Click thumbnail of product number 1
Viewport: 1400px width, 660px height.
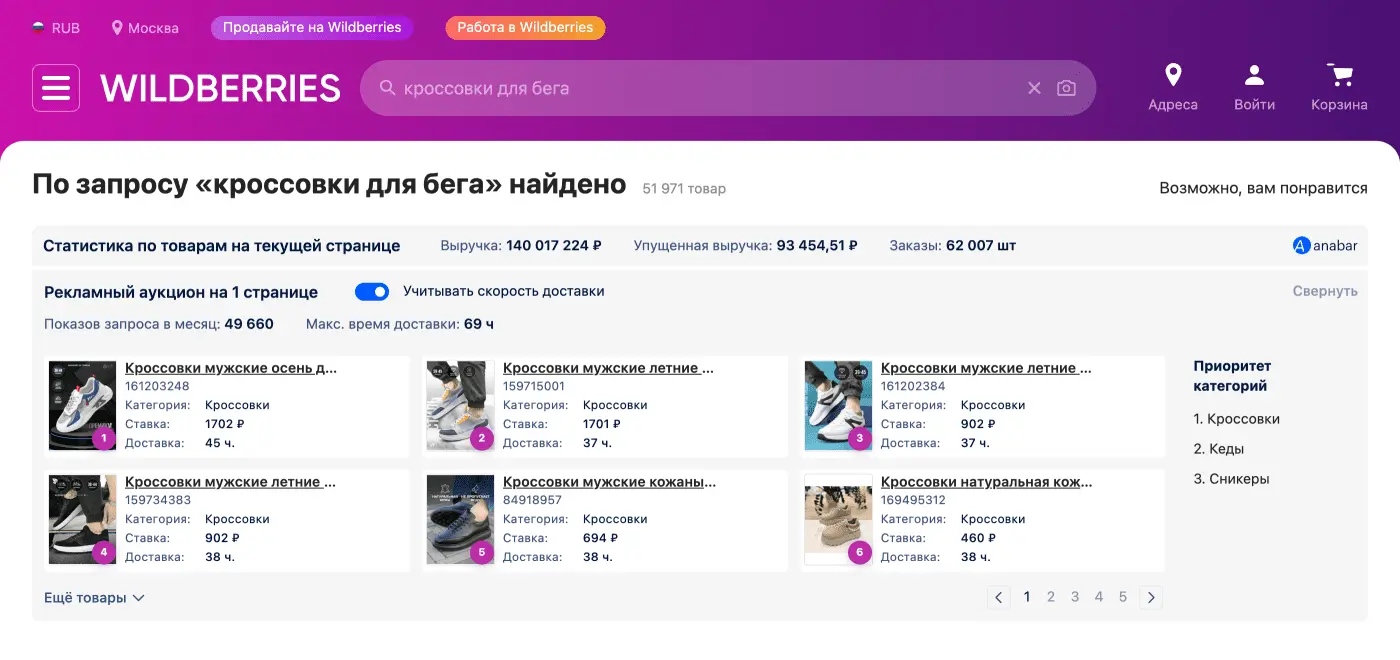[83, 406]
